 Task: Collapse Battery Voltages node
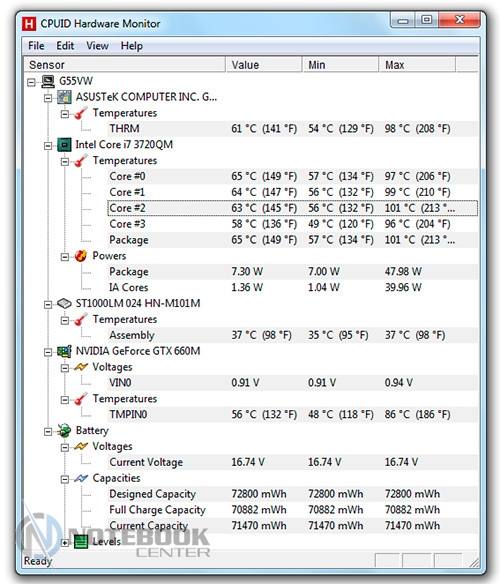pyautogui.click(x=65, y=448)
